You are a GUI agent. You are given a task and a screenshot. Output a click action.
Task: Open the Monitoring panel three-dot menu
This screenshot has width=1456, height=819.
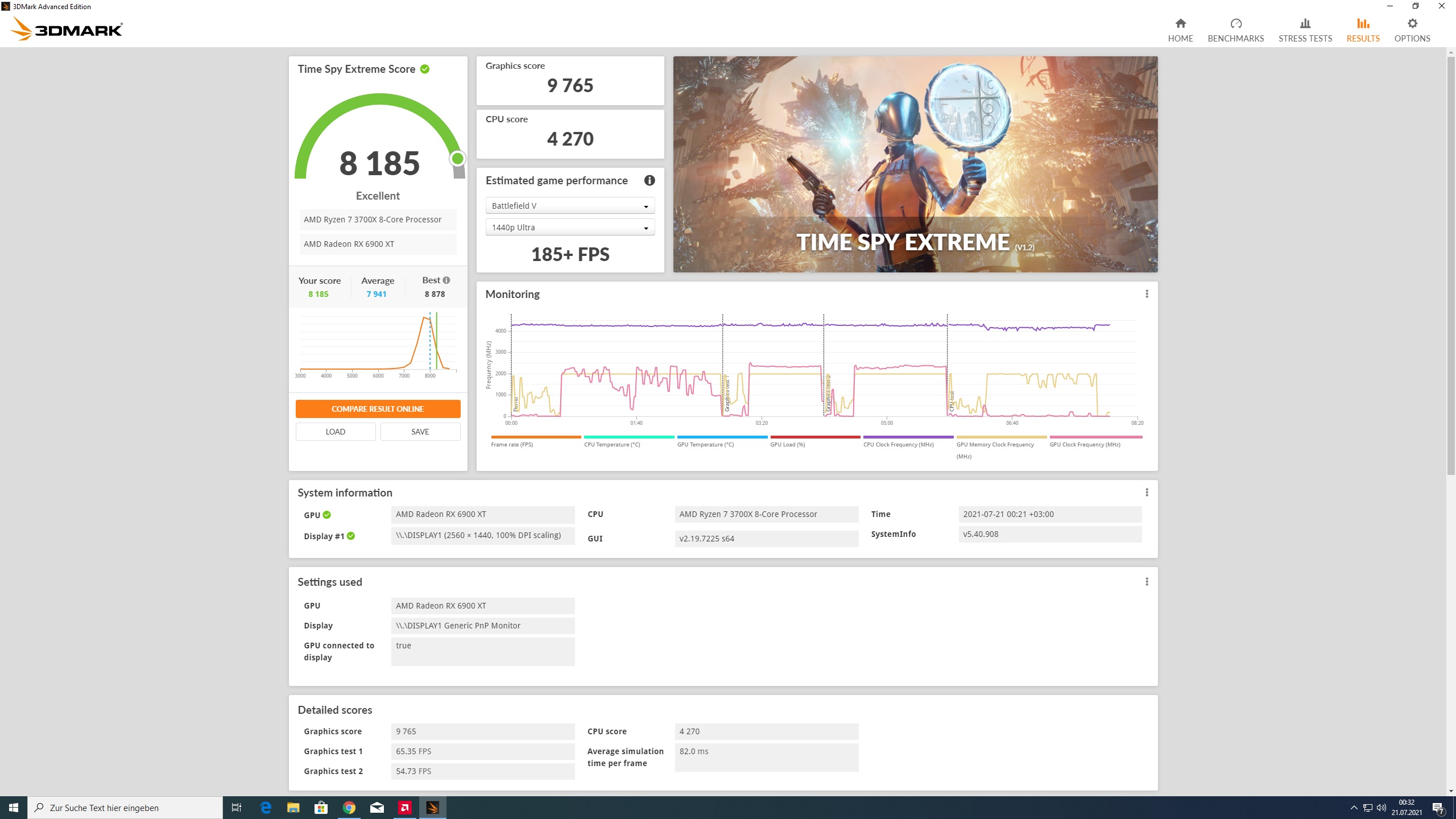coord(1147,293)
